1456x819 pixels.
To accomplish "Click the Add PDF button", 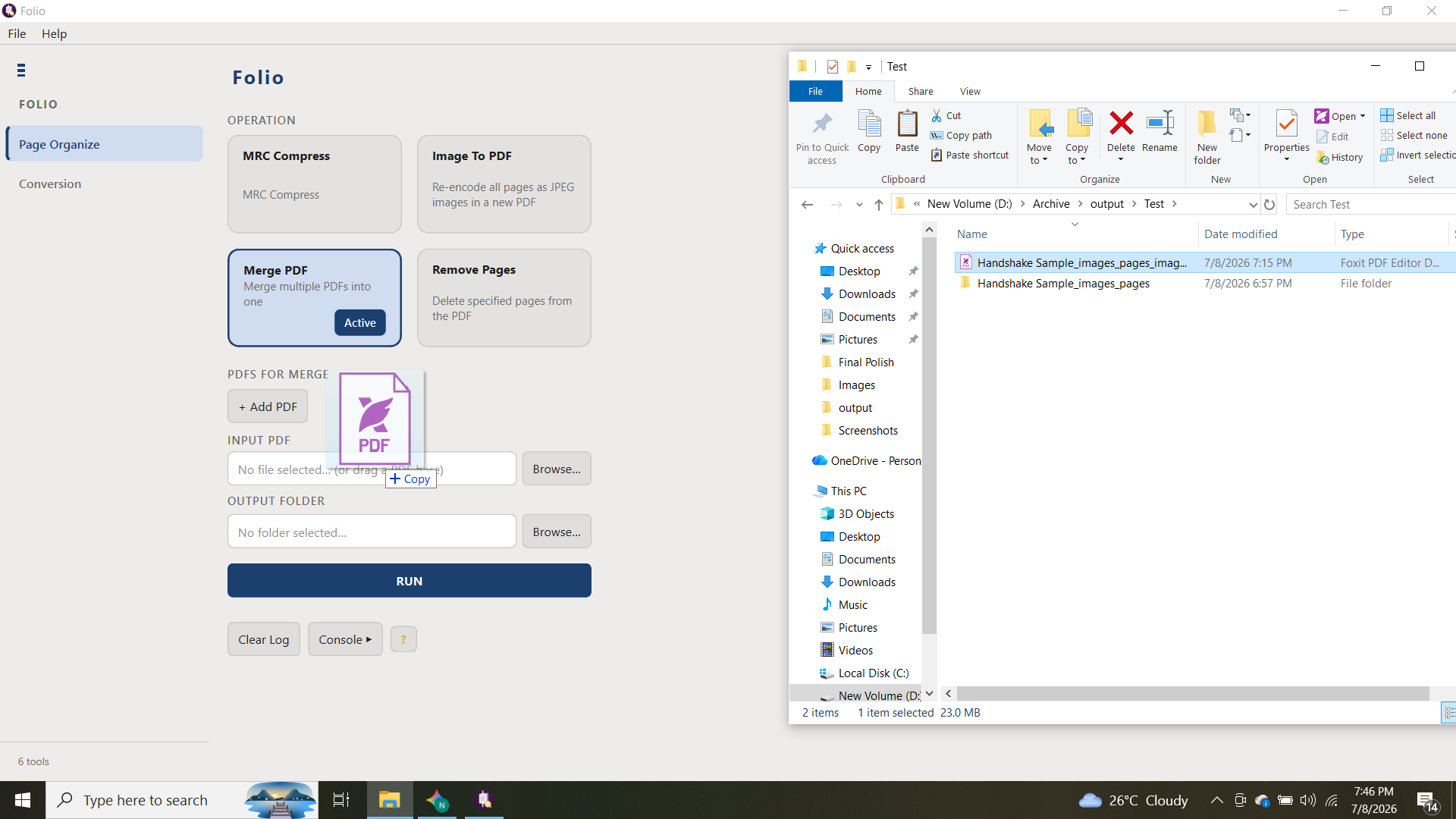I will click(268, 406).
